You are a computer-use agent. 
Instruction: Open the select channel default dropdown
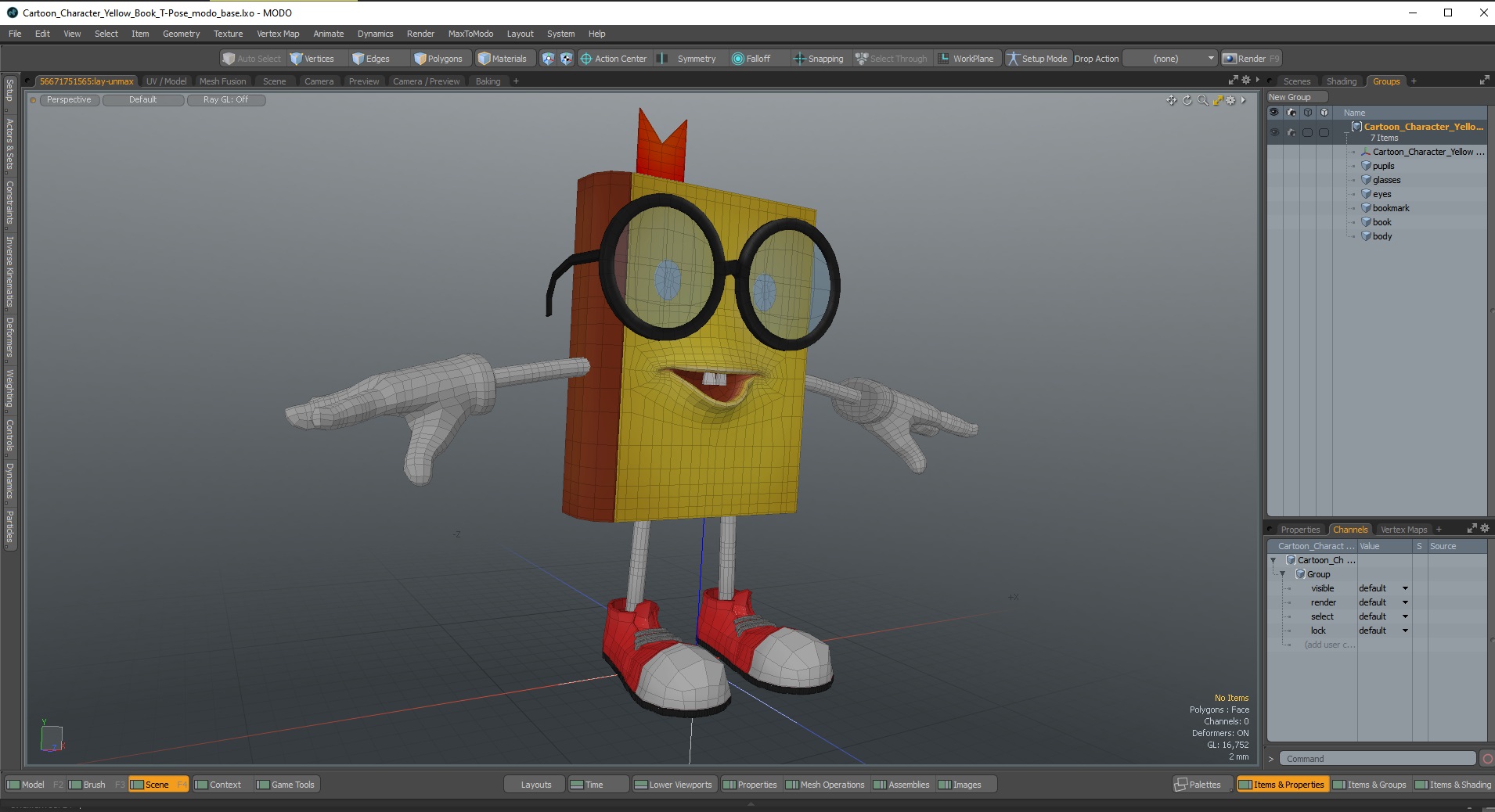pos(1384,616)
